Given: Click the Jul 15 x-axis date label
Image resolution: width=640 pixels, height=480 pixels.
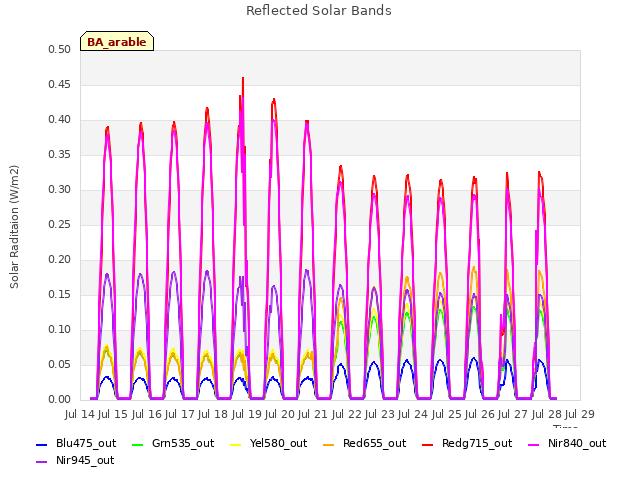Looking at the screenshot, I should [x=113, y=415].
